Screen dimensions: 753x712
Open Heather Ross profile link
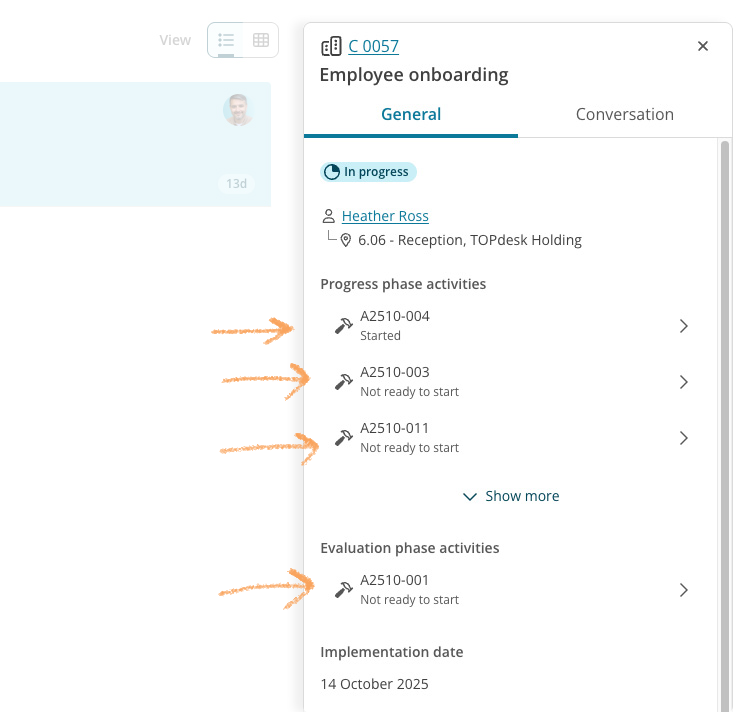[385, 216]
